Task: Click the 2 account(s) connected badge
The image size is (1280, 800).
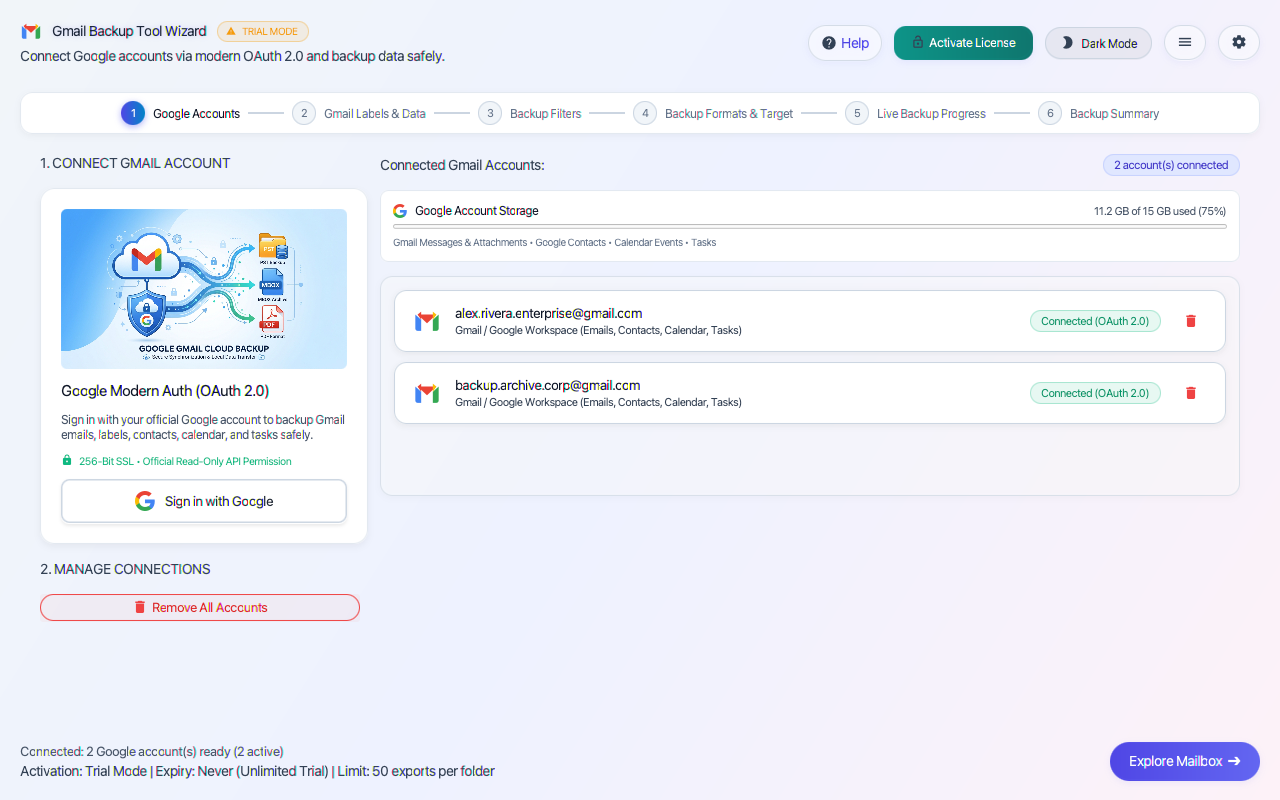Action: pyautogui.click(x=1171, y=165)
